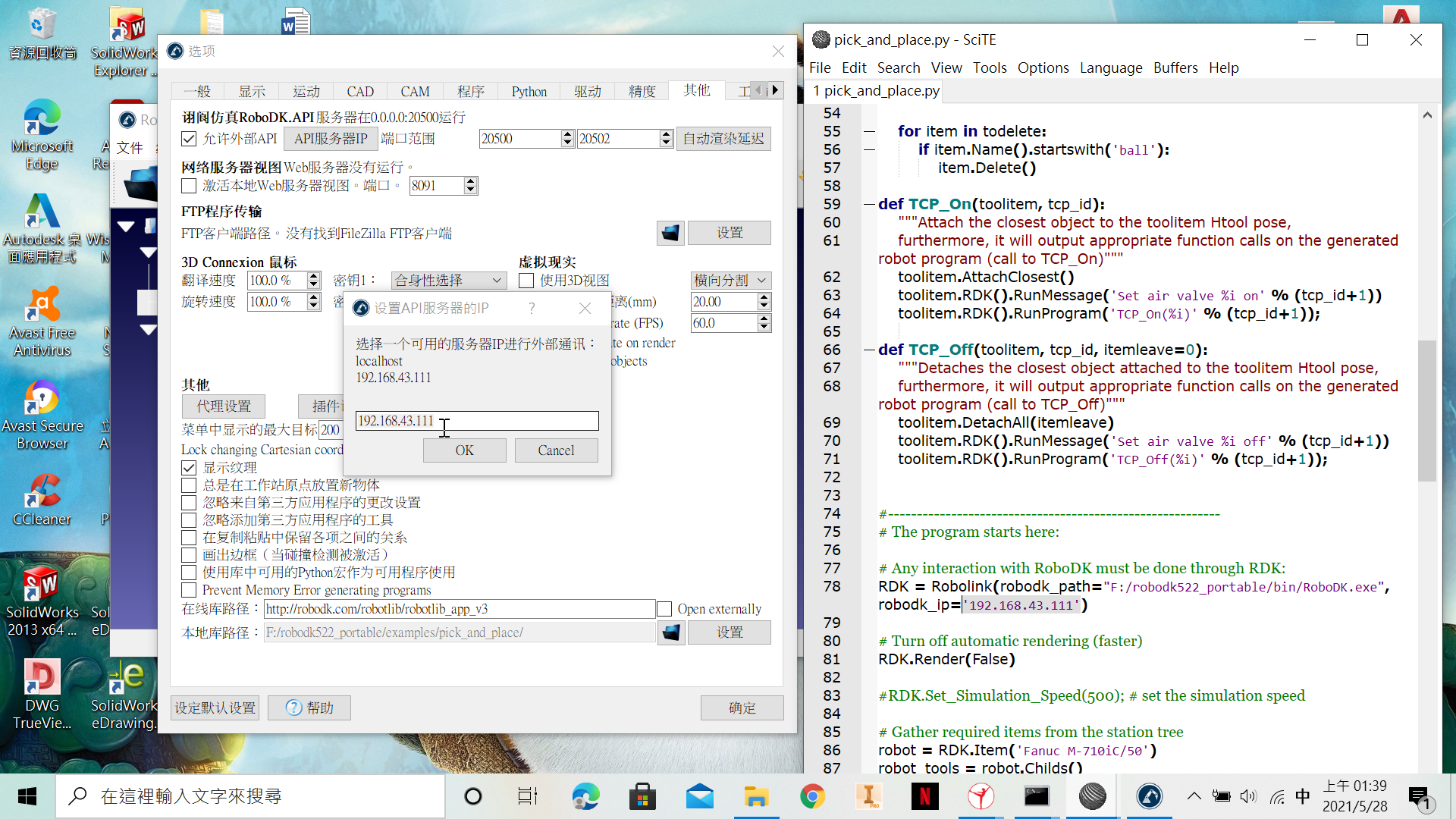The height and width of the screenshot is (819, 1456).
Task: Click the network Wi-Fi tray icon
Action: coord(1277,796)
